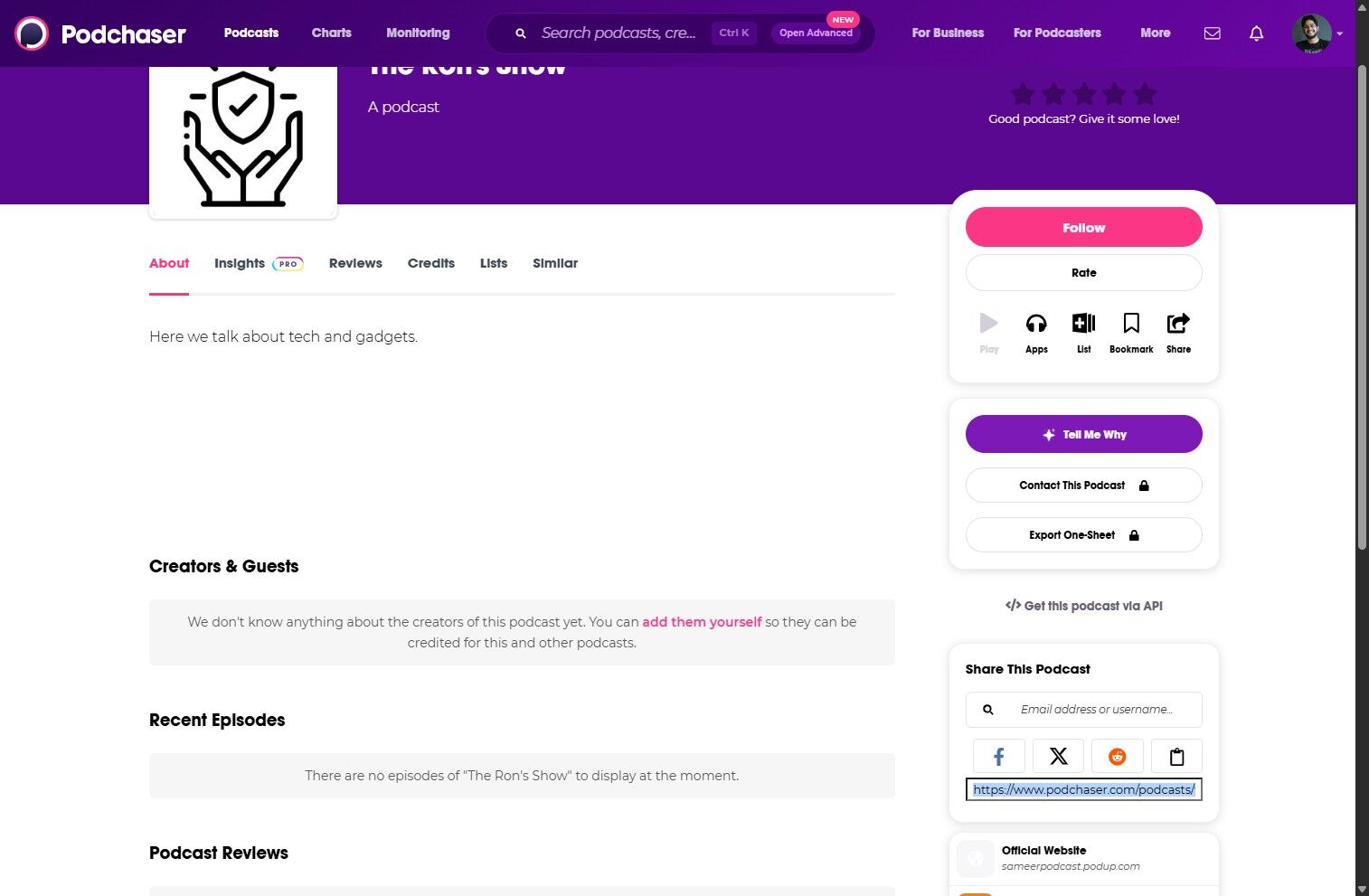Share podcast on X
The height and width of the screenshot is (896, 1369).
1058,757
